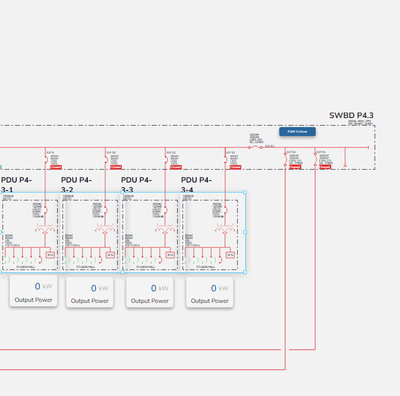Click the tie breaker symbol beside PQM Critical
This screenshot has height=396, width=400.
click(x=255, y=147)
